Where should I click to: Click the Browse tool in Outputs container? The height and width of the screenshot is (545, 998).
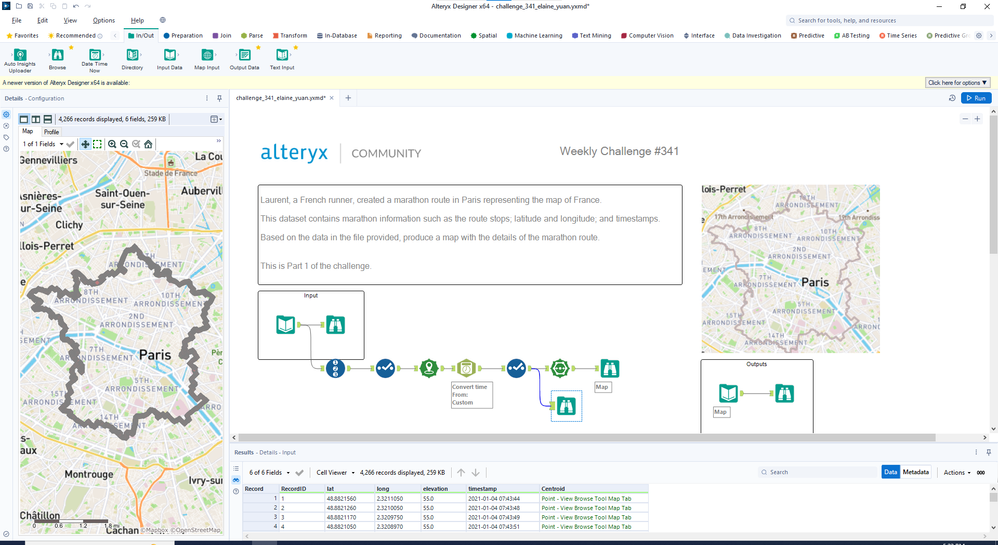click(785, 393)
